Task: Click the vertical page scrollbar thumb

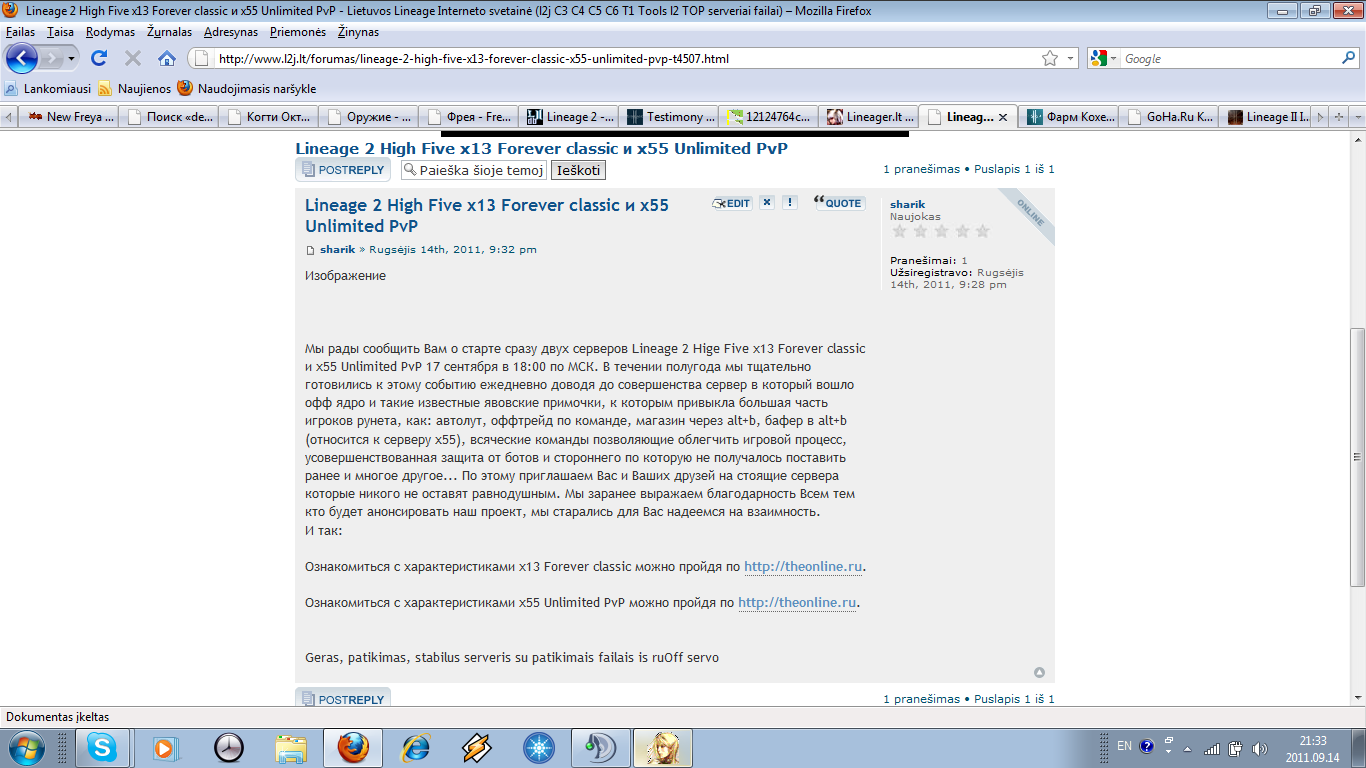Action: pyautogui.click(x=1357, y=457)
